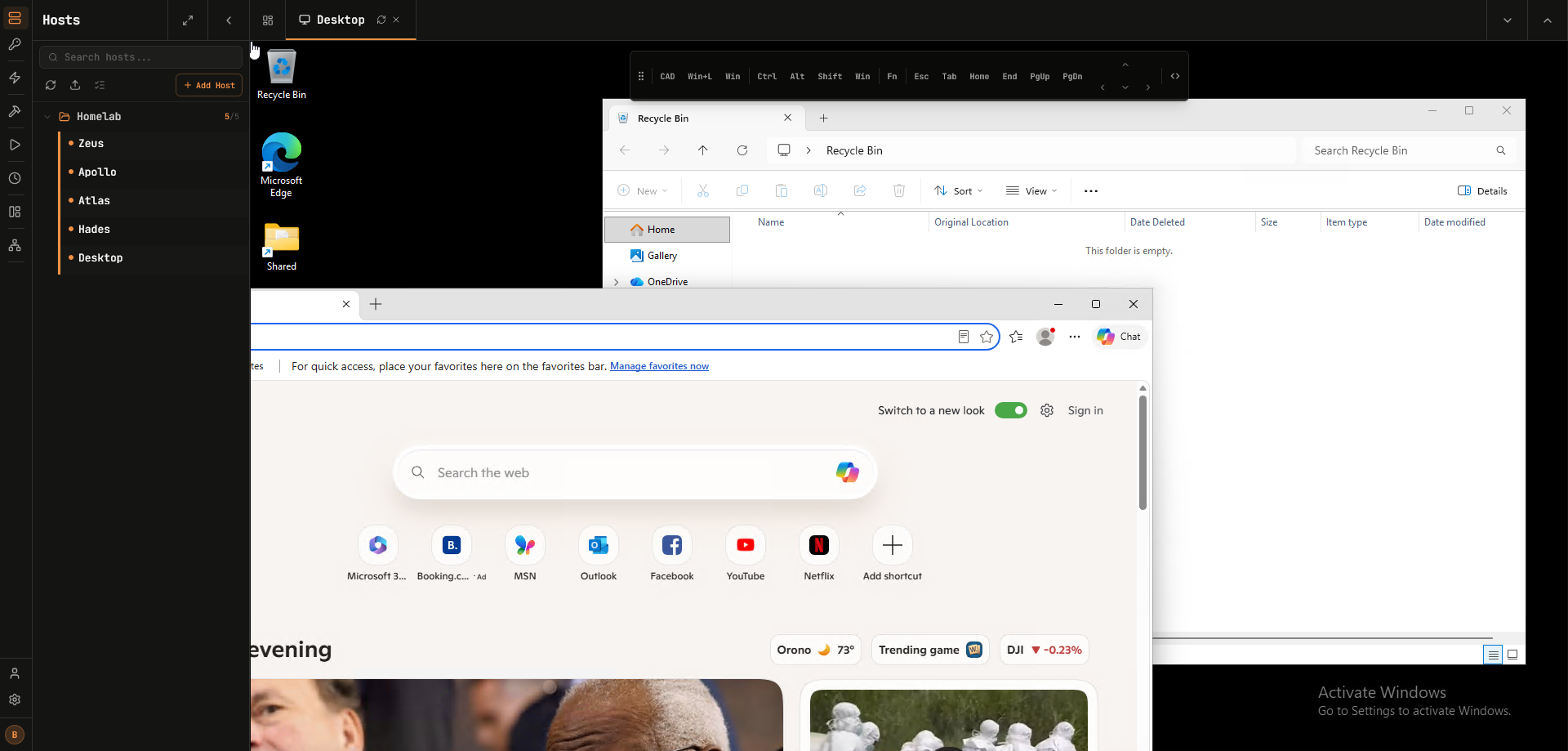Toggle the Details pane in the Recycle Bin window
1568x751 pixels.
pos(1482,191)
